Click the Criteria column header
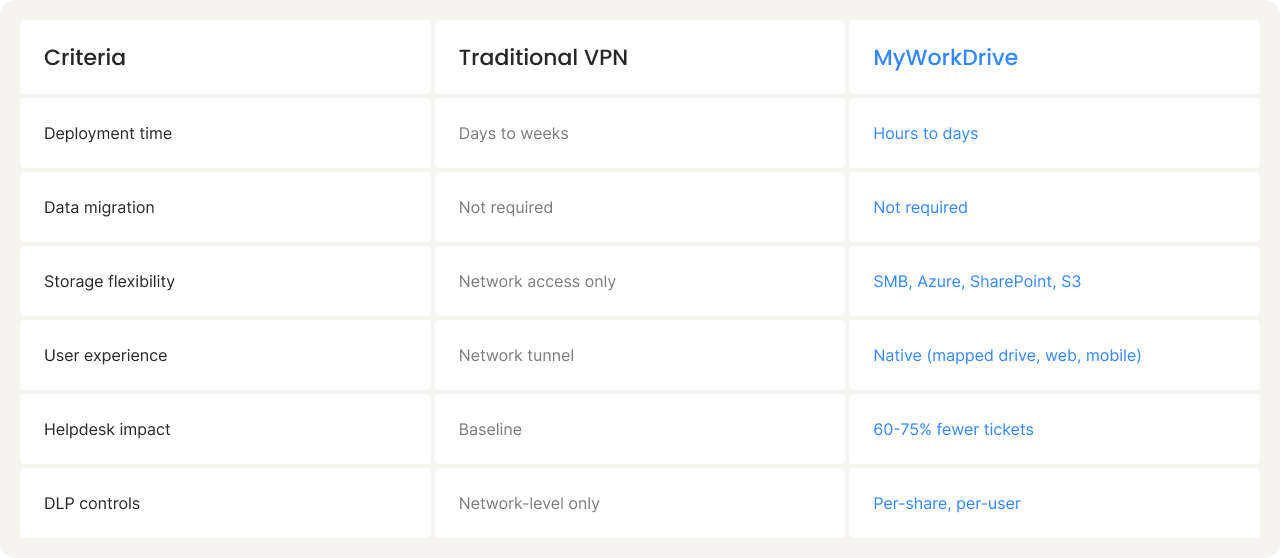1280x558 pixels. tap(85, 58)
